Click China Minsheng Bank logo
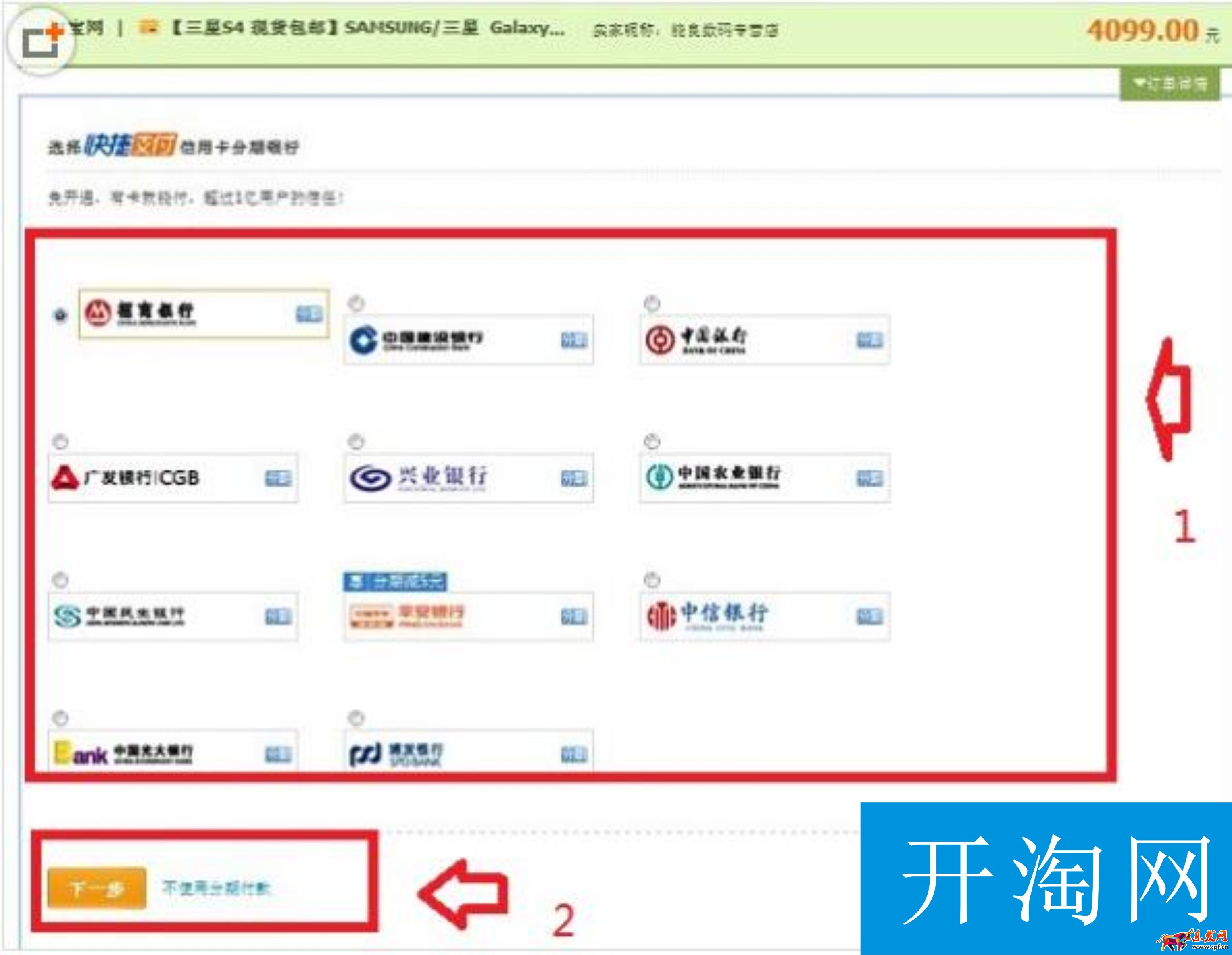Screen dimensions: 1232x955 [x=120, y=616]
